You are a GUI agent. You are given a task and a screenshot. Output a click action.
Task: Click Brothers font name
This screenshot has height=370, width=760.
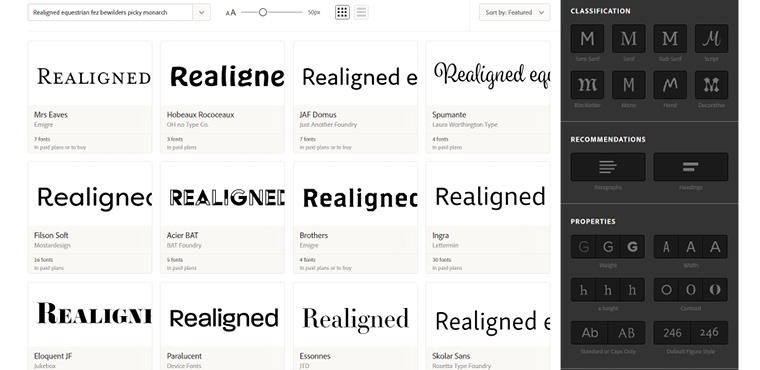(314, 235)
